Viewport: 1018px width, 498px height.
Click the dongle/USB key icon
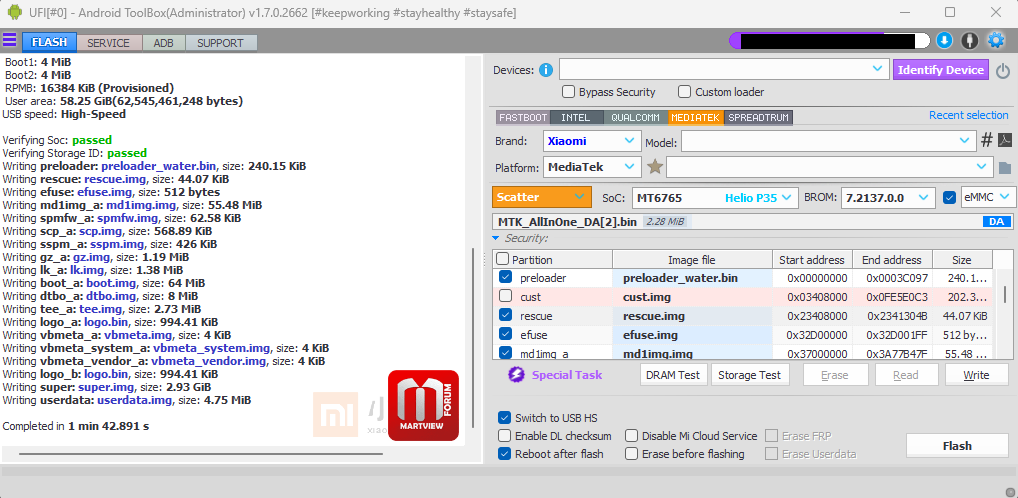tap(969, 41)
